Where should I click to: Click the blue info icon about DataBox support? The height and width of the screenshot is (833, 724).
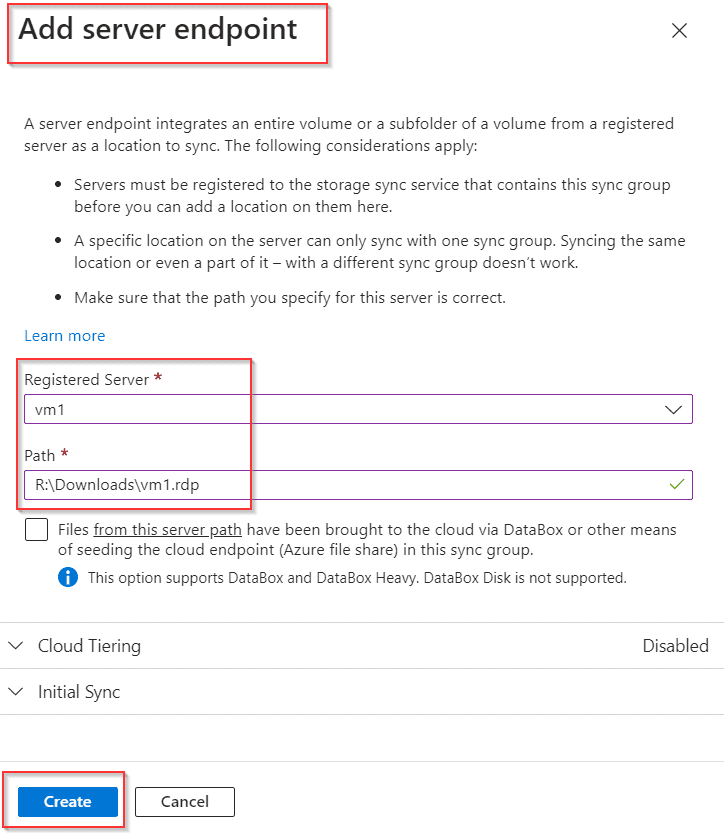pos(68,577)
